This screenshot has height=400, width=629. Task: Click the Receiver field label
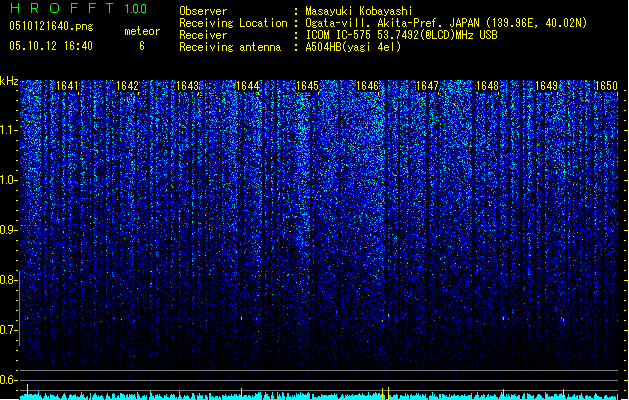coord(203,35)
